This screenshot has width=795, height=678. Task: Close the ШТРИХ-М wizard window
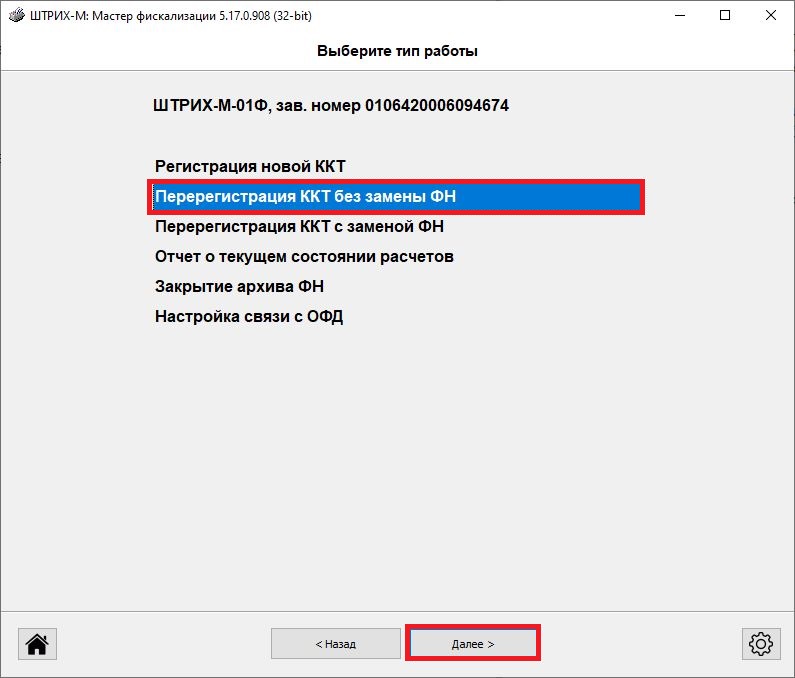click(771, 16)
